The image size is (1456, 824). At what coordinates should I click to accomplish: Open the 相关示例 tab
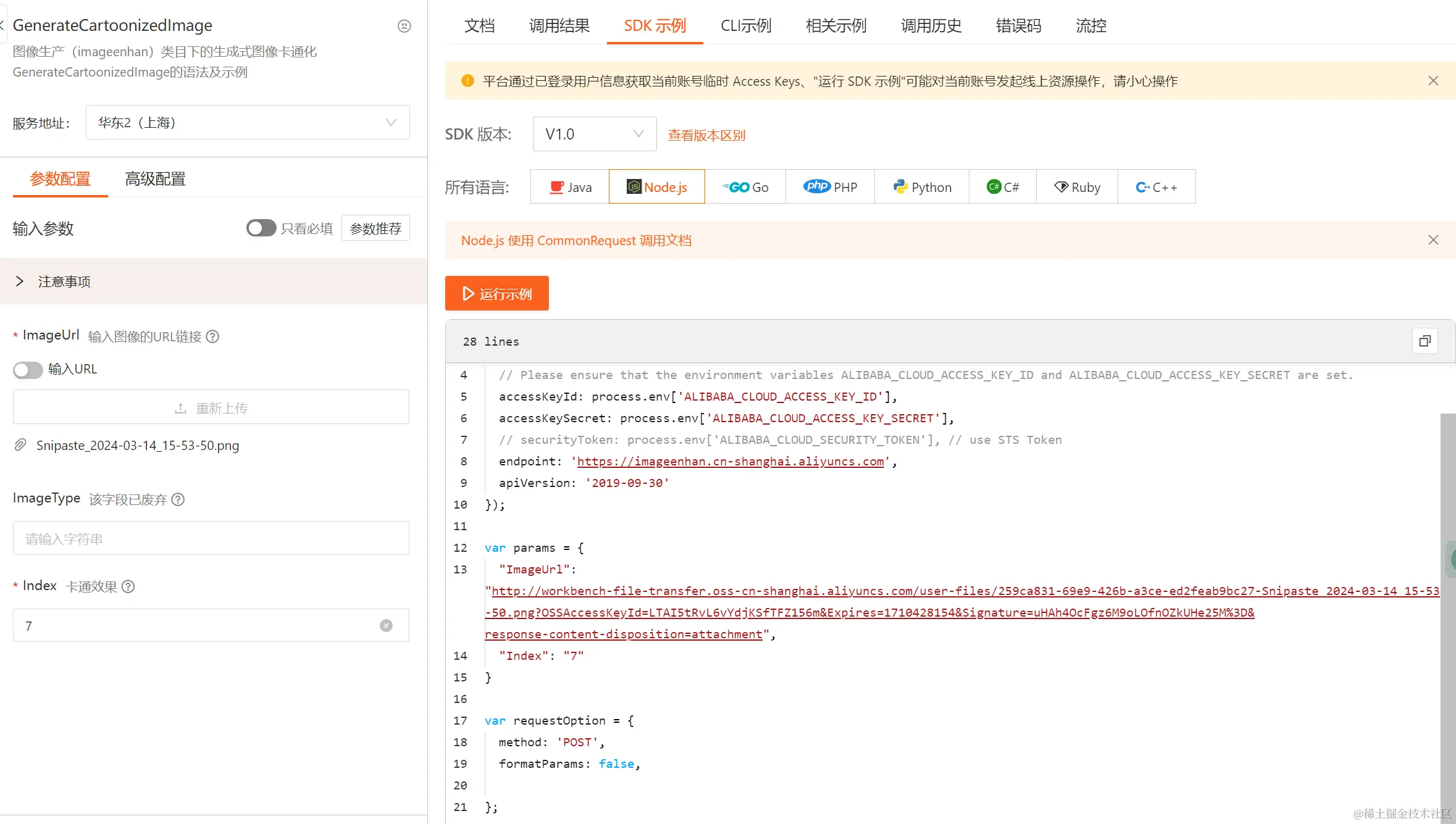[x=836, y=25]
